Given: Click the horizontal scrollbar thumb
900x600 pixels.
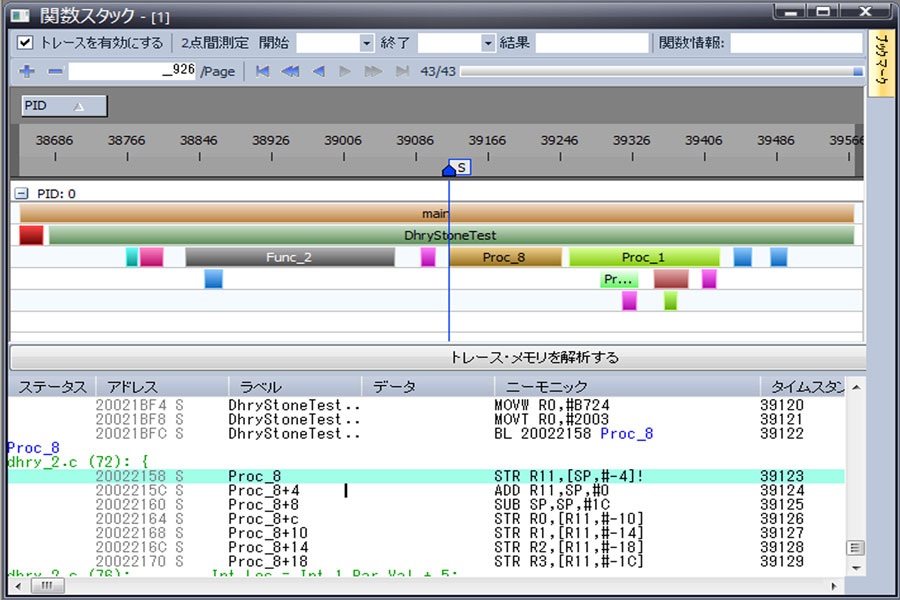Looking at the screenshot, I should pyautogui.click(x=48, y=586).
